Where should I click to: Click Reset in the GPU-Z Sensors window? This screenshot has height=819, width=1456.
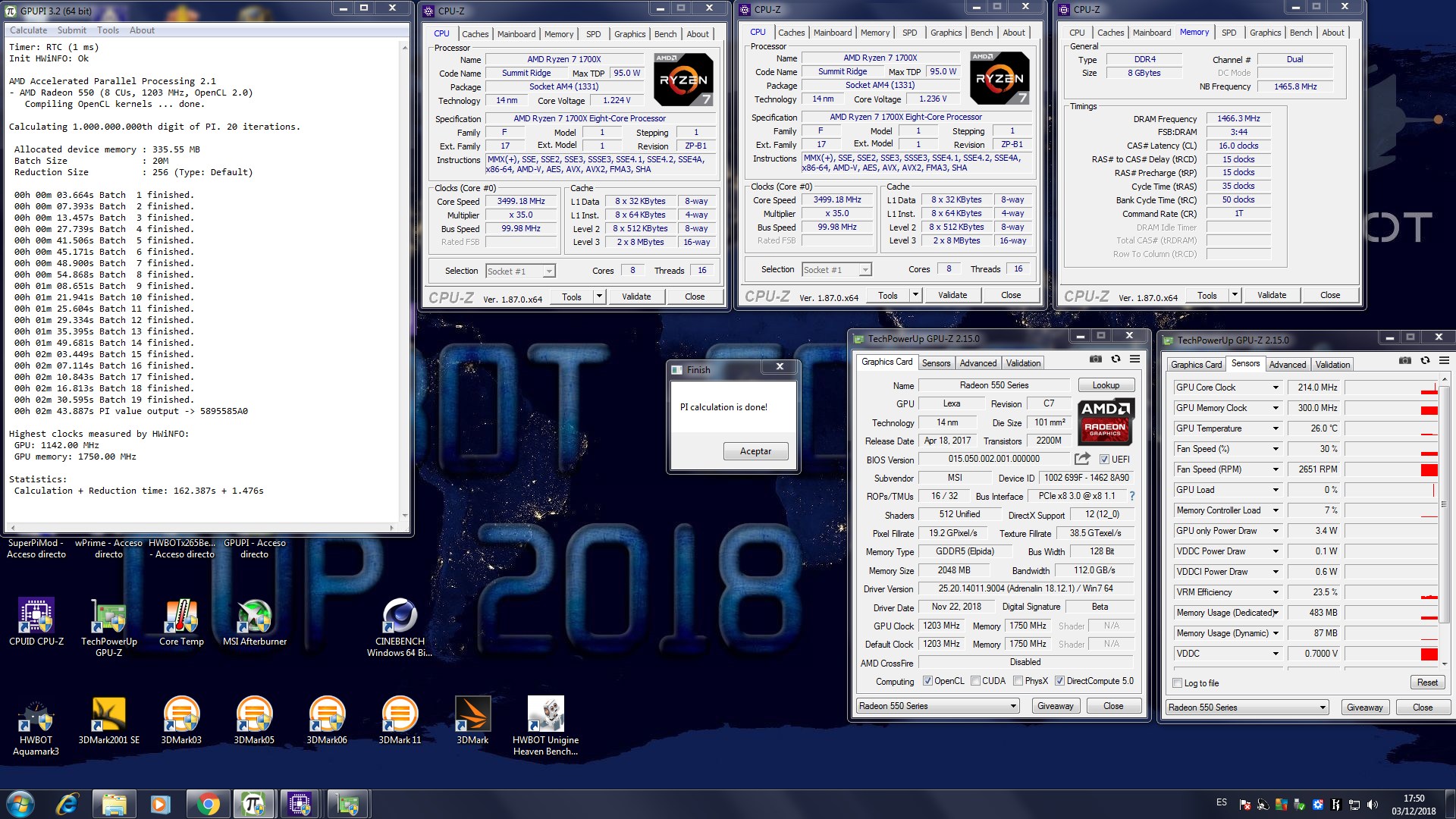[x=1427, y=682]
